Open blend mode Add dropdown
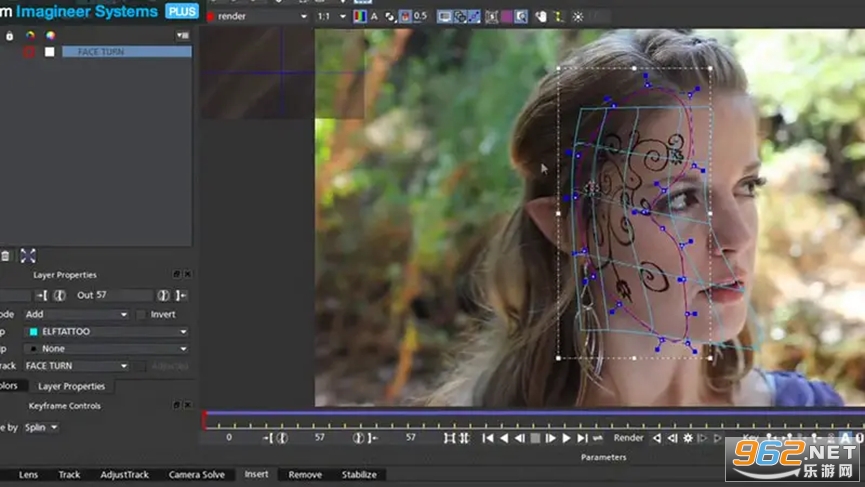 click(76, 314)
